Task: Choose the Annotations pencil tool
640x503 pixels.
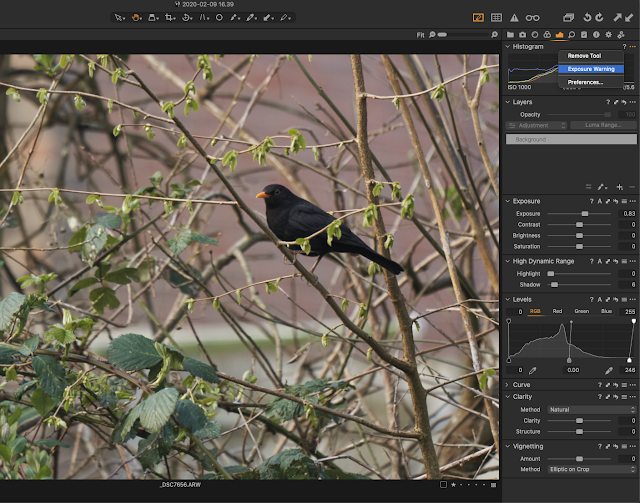Action: (x=285, y=18)
